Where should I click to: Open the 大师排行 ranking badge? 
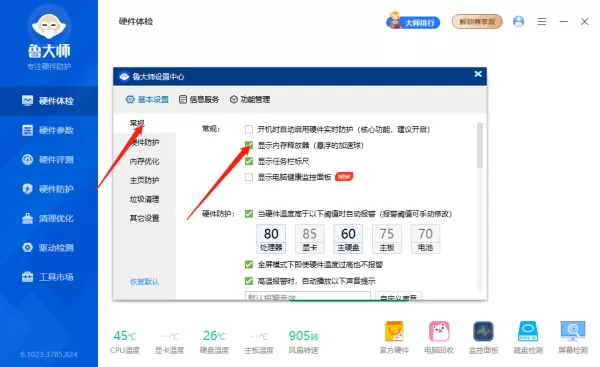413,21
